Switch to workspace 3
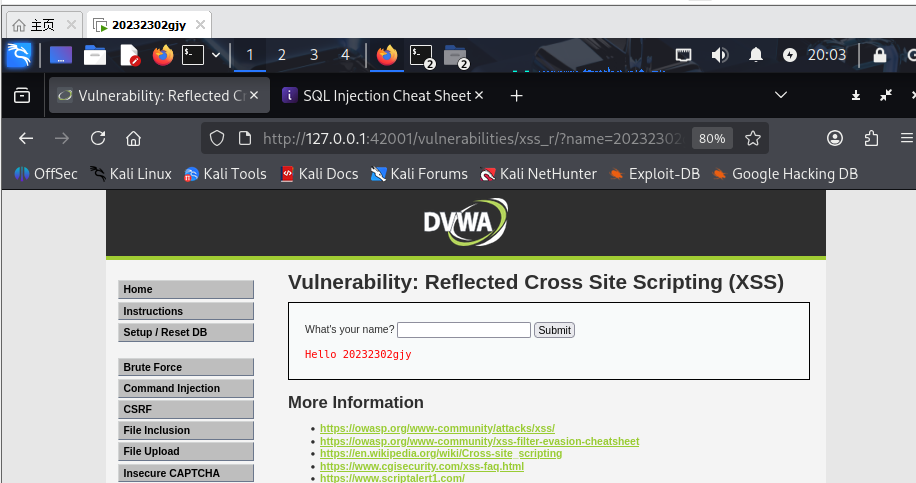Viewport: 916px width, 483px height. click(x=314, y=55)
